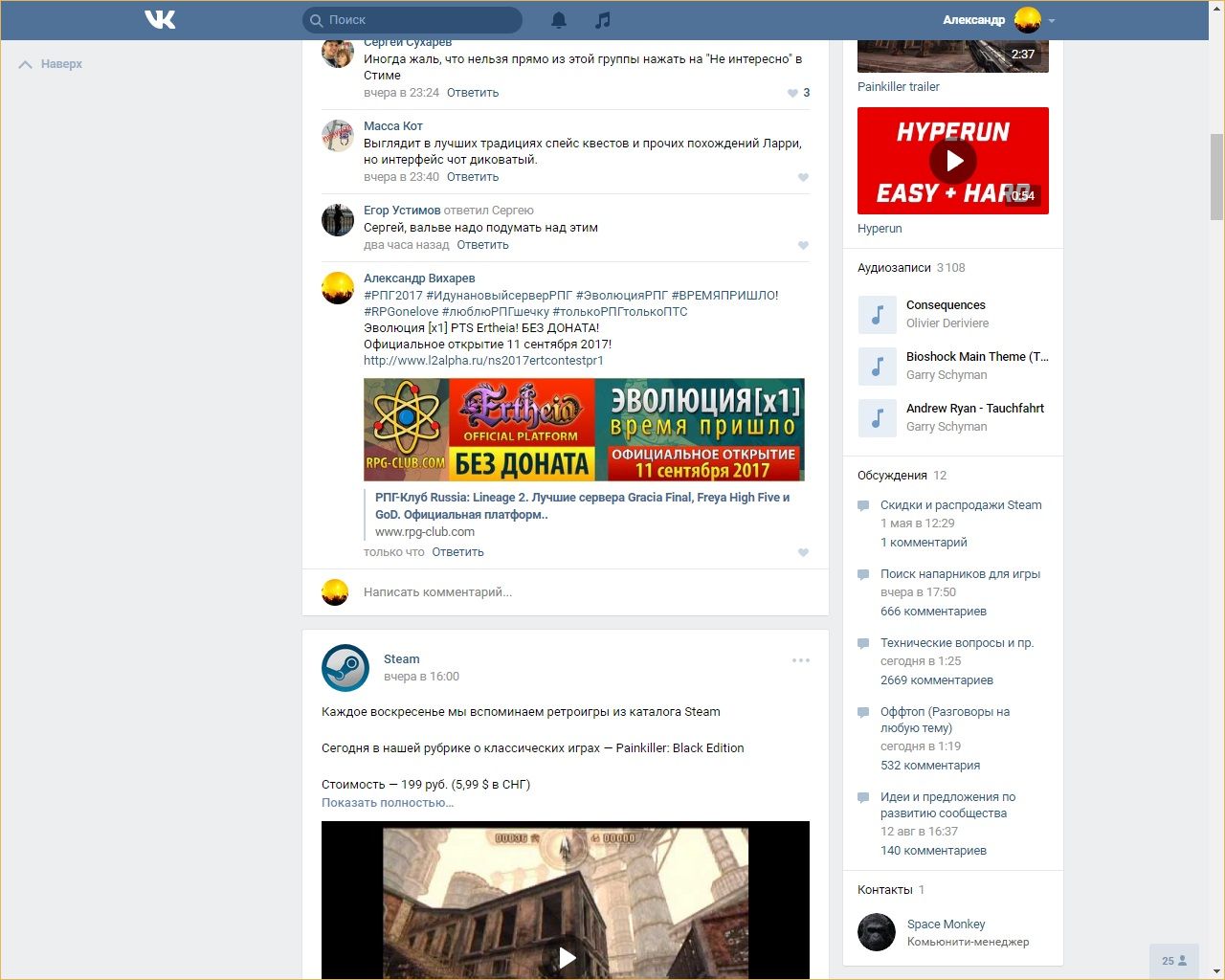Open the Ertheia Эволюция banner image
The width and height of the screenshot is (1225, 980).
pos(584,430)
